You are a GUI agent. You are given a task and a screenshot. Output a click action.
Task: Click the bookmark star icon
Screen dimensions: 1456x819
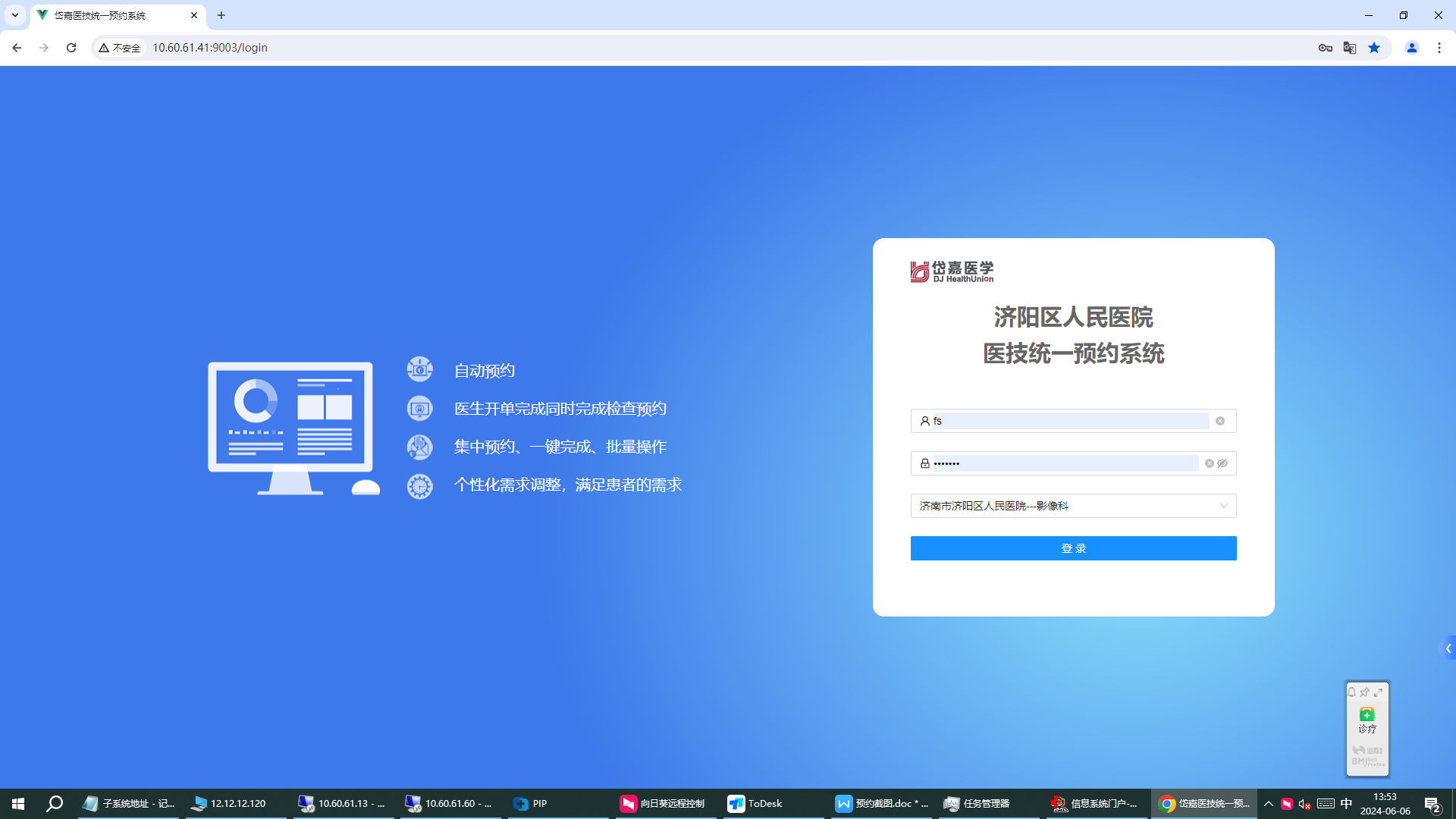pyautogui.click(x=1374, y=48)
